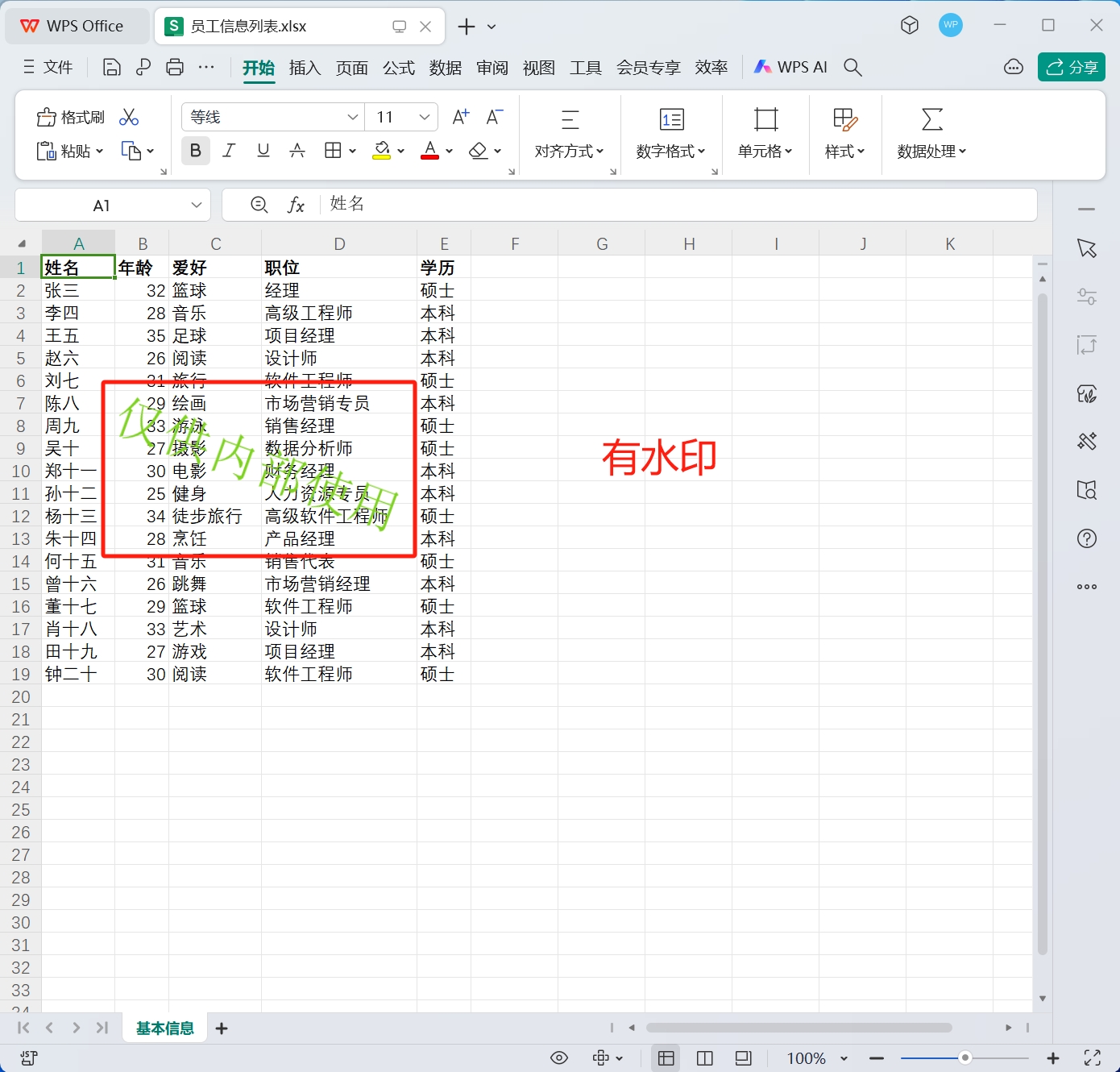
Task: Click the underline formatting icon
Action: [x=263, y=151]
